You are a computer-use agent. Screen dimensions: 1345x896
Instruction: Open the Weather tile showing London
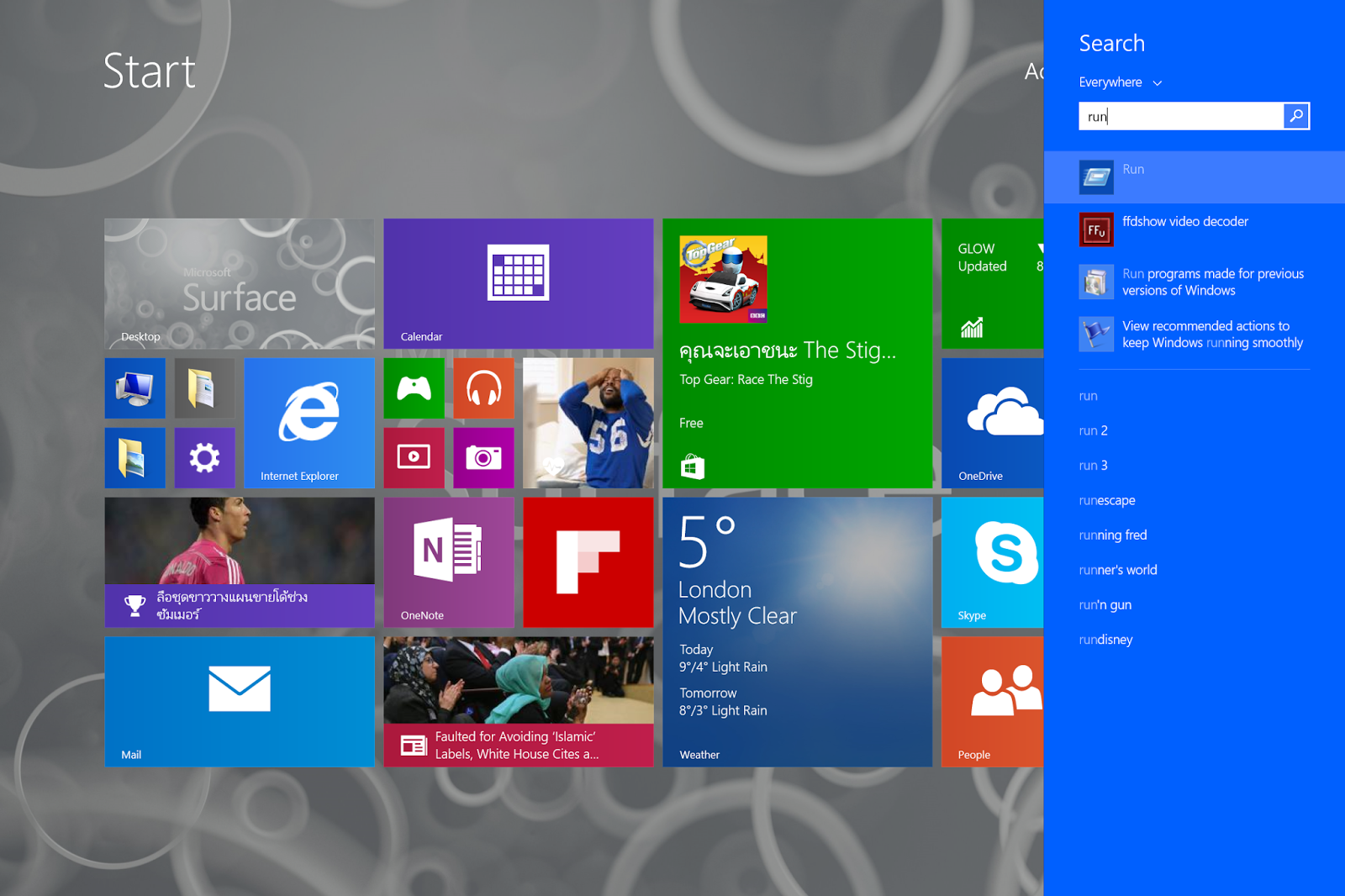798,632
